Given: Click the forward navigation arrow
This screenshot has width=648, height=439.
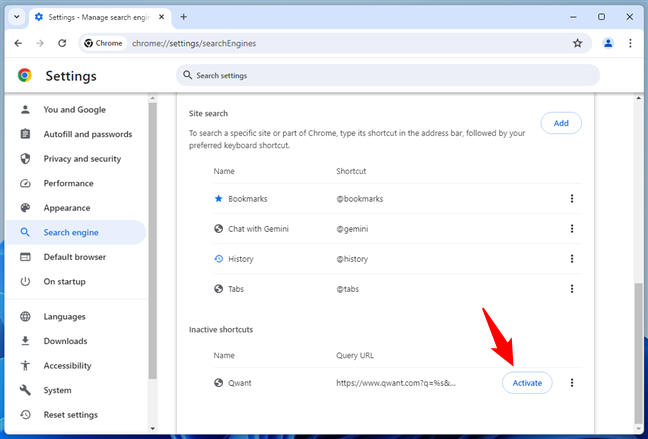Looking at the screenshot, I should click(x=40, y=43).
